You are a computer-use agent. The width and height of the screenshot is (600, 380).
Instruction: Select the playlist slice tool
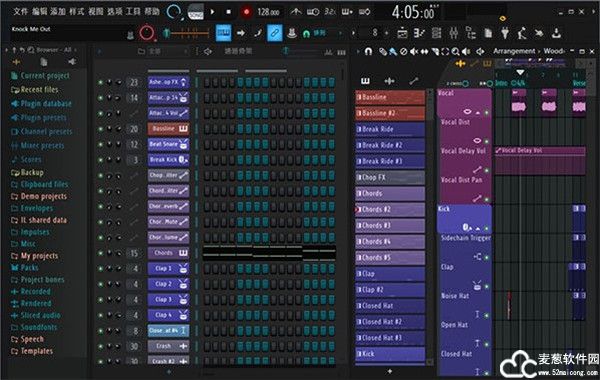435,51
